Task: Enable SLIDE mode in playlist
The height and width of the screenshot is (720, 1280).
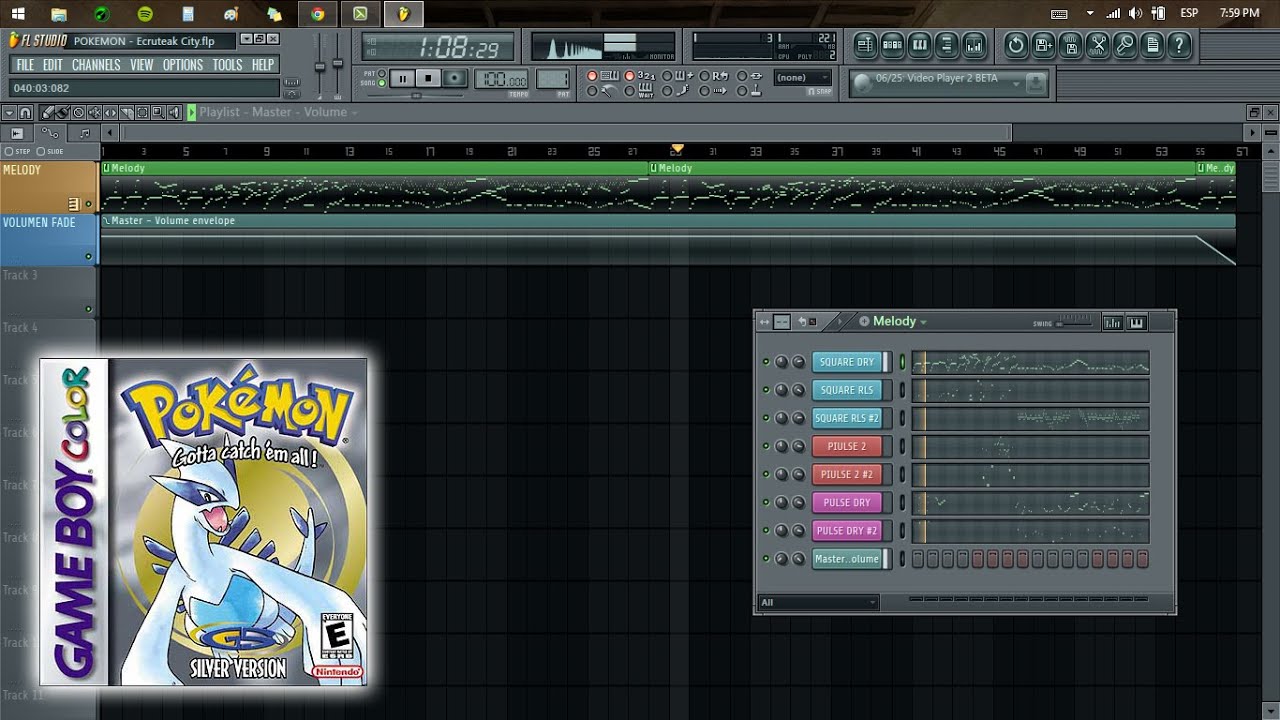Action: 48,151
